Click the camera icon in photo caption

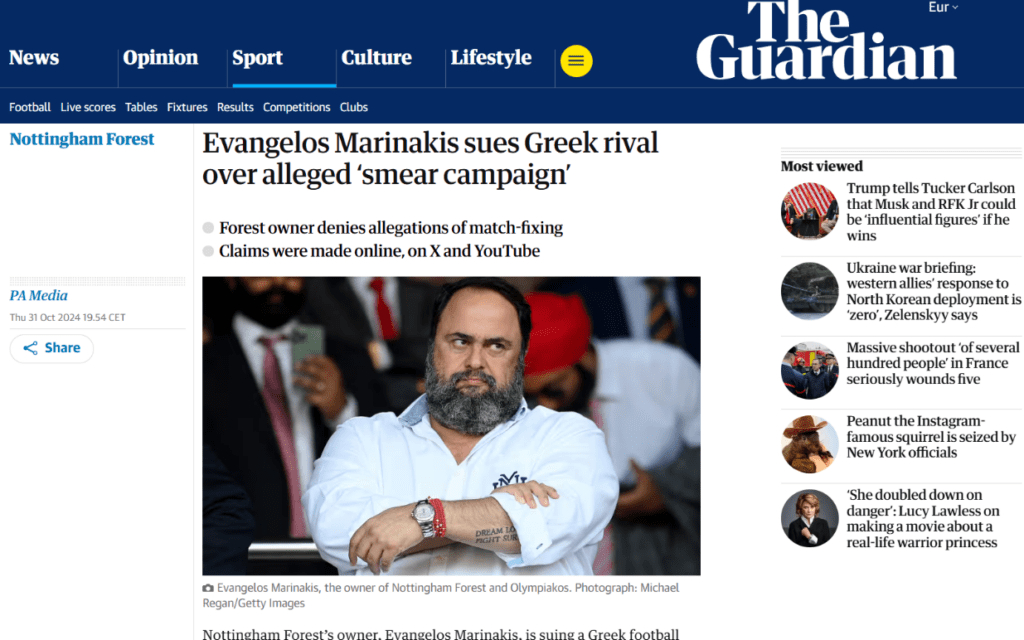(x=208, y=588)
